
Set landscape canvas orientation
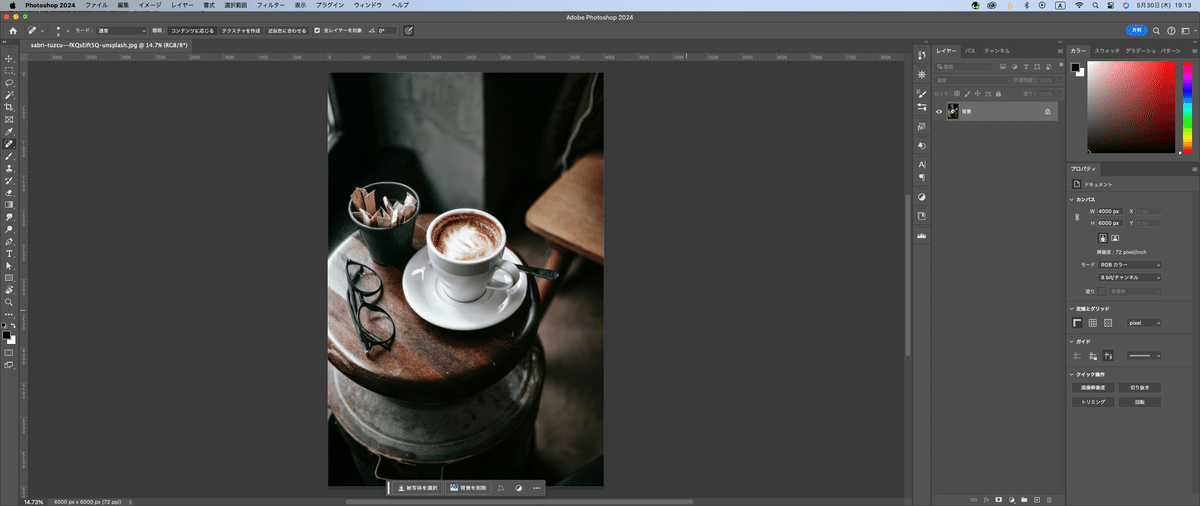click(x=1116, y=238)
